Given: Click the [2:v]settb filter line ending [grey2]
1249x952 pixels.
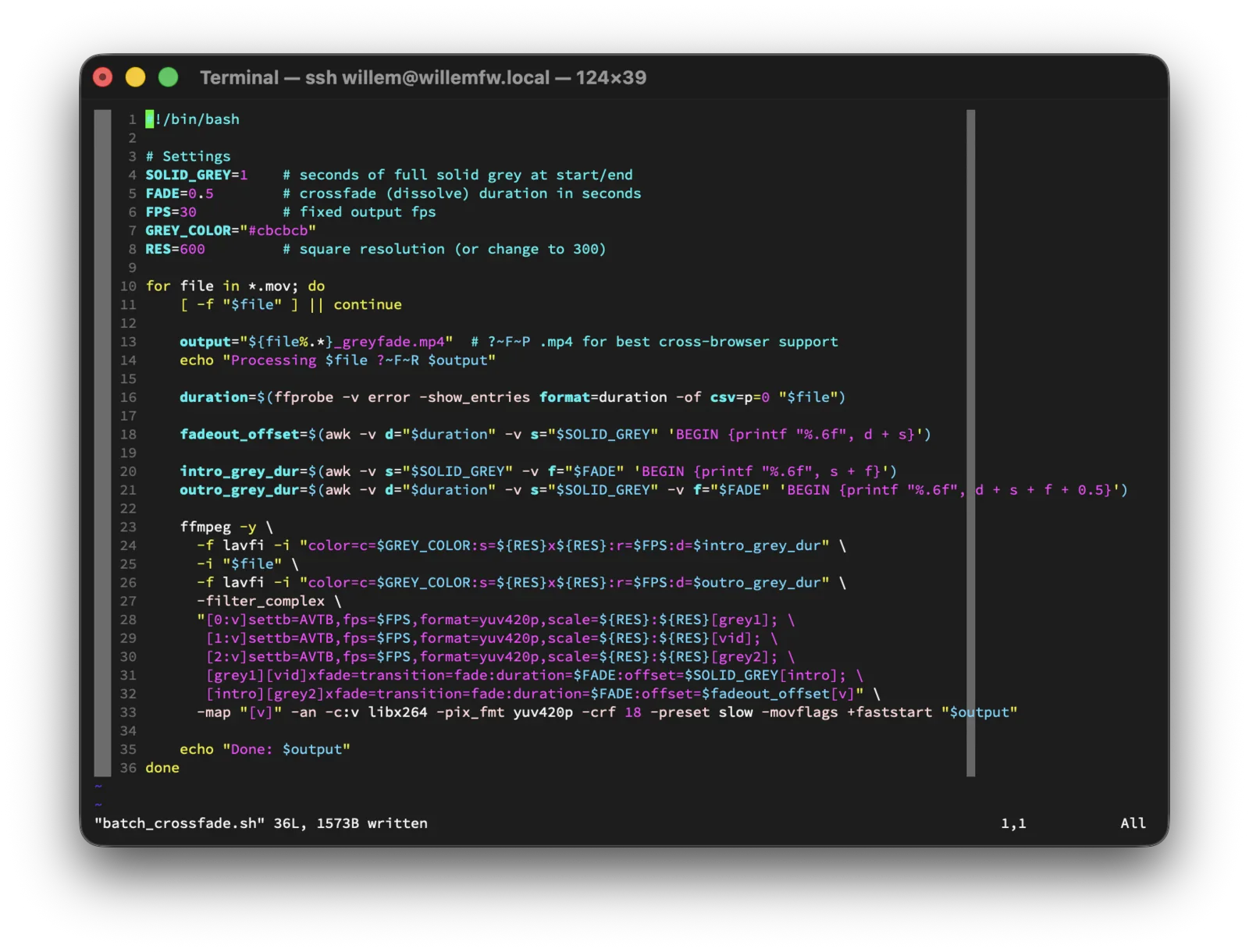Looking at the screenshot, I should coord(500,657).
